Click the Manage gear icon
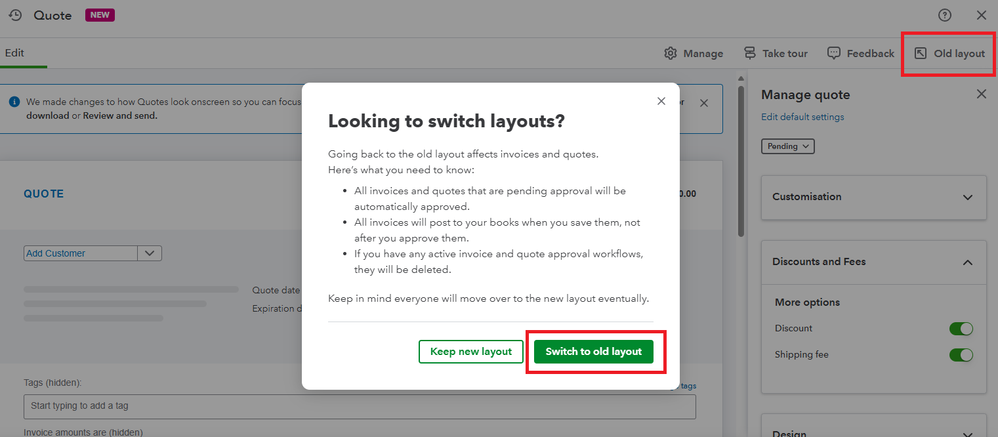This screenshot has width=998, height=437. [x=670, y=53]
